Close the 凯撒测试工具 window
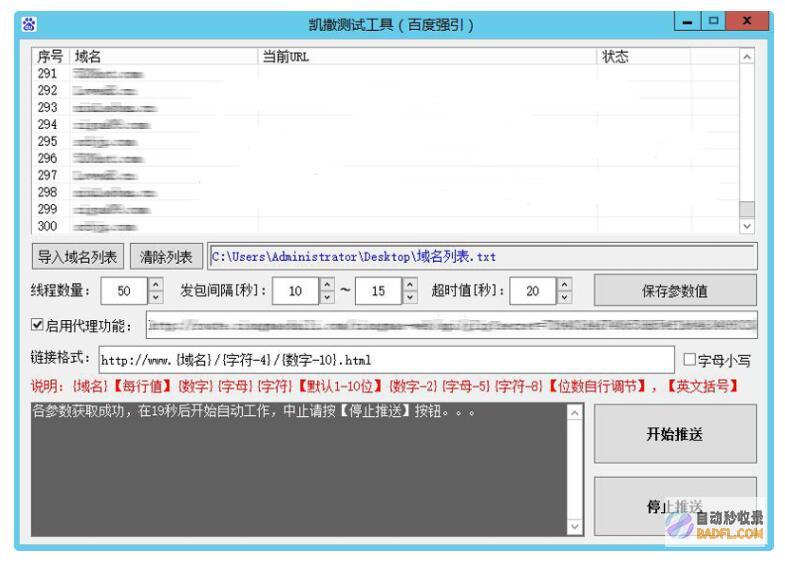 click(747, 21)
